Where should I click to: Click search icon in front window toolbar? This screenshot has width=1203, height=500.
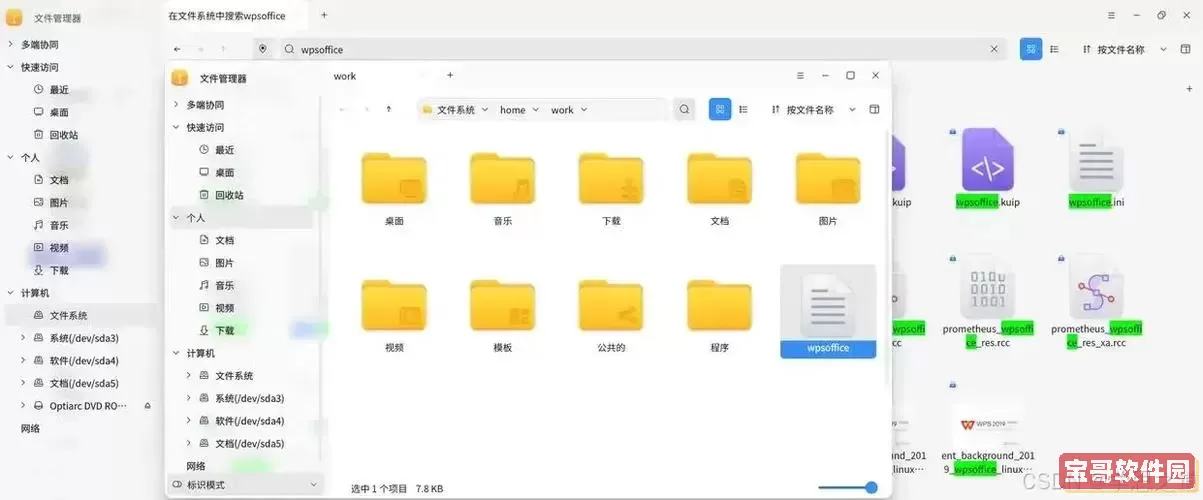click(x=684, y=110)
